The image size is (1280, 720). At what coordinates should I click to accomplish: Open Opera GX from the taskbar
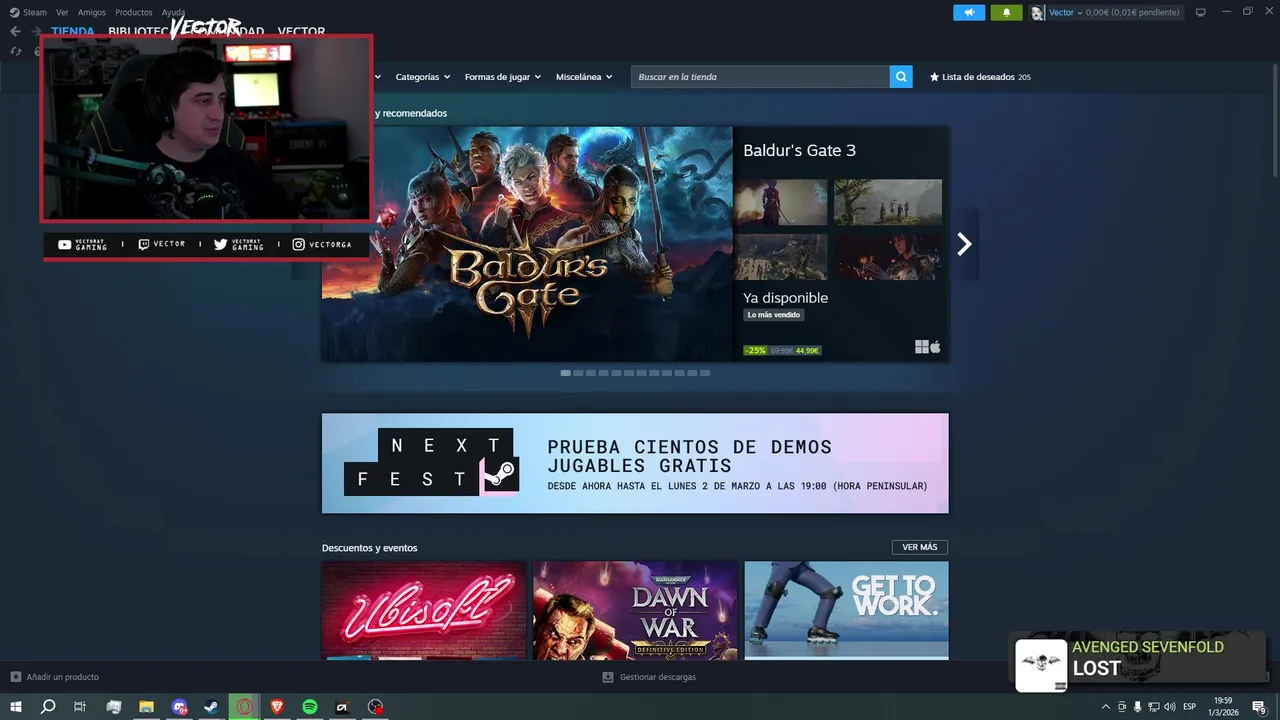click(x=244, y=707)
